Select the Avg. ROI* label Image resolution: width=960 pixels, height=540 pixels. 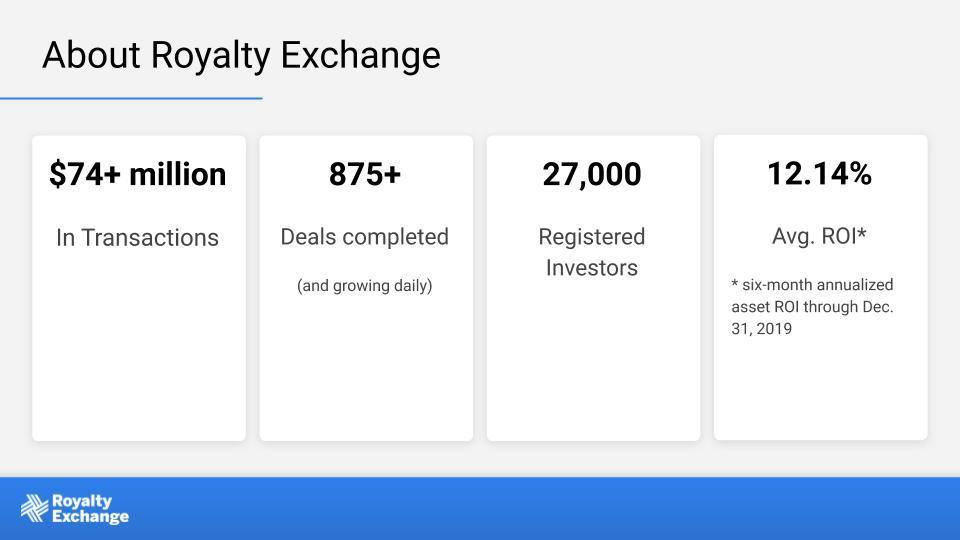pos(819,236)
